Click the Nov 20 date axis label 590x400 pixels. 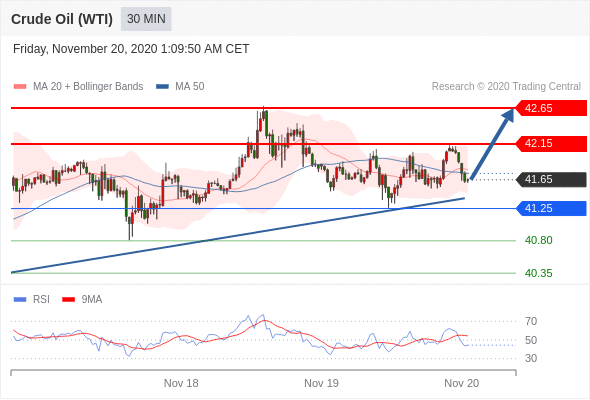pos(462,383)
